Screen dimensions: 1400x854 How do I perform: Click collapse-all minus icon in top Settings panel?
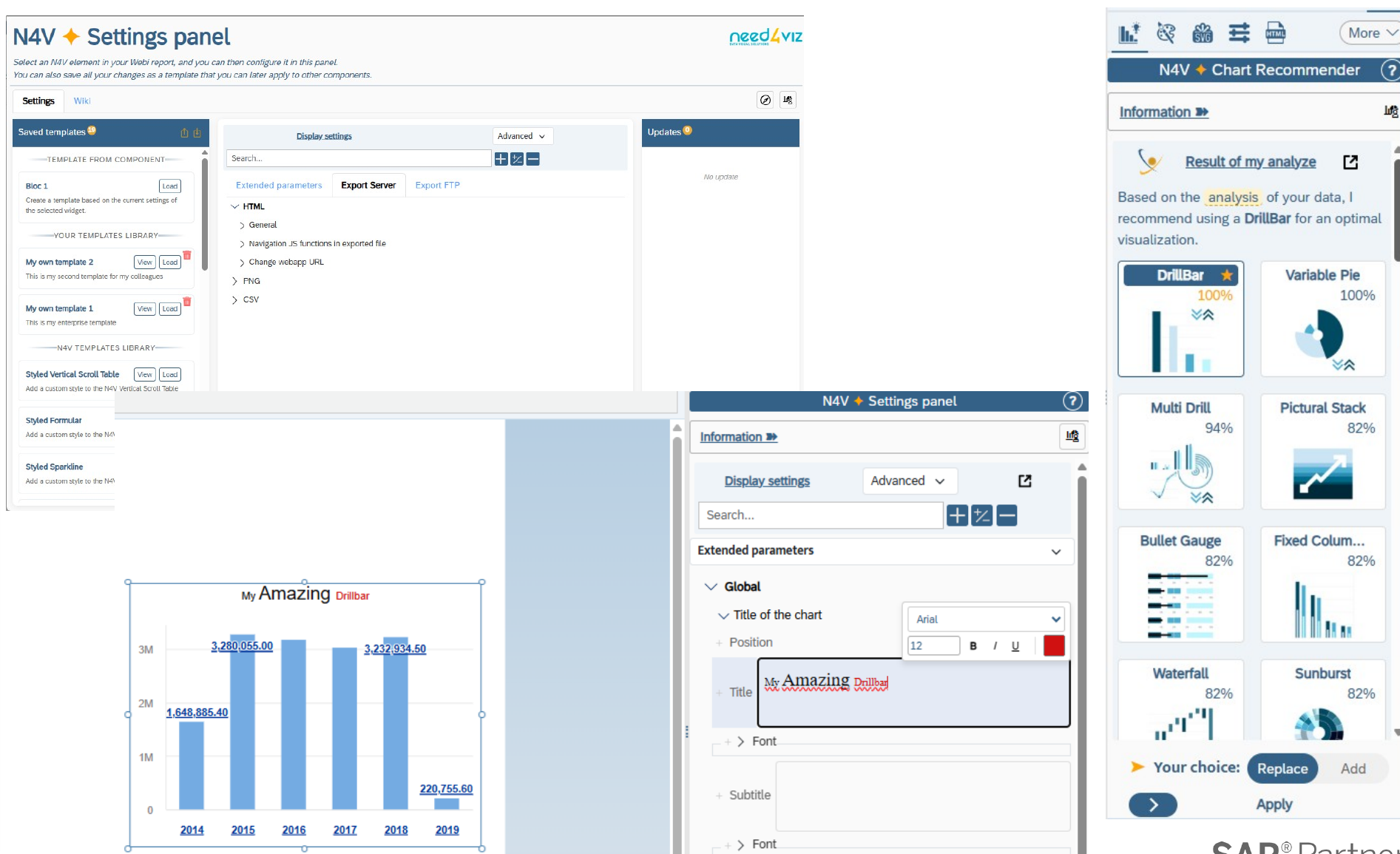532,159
